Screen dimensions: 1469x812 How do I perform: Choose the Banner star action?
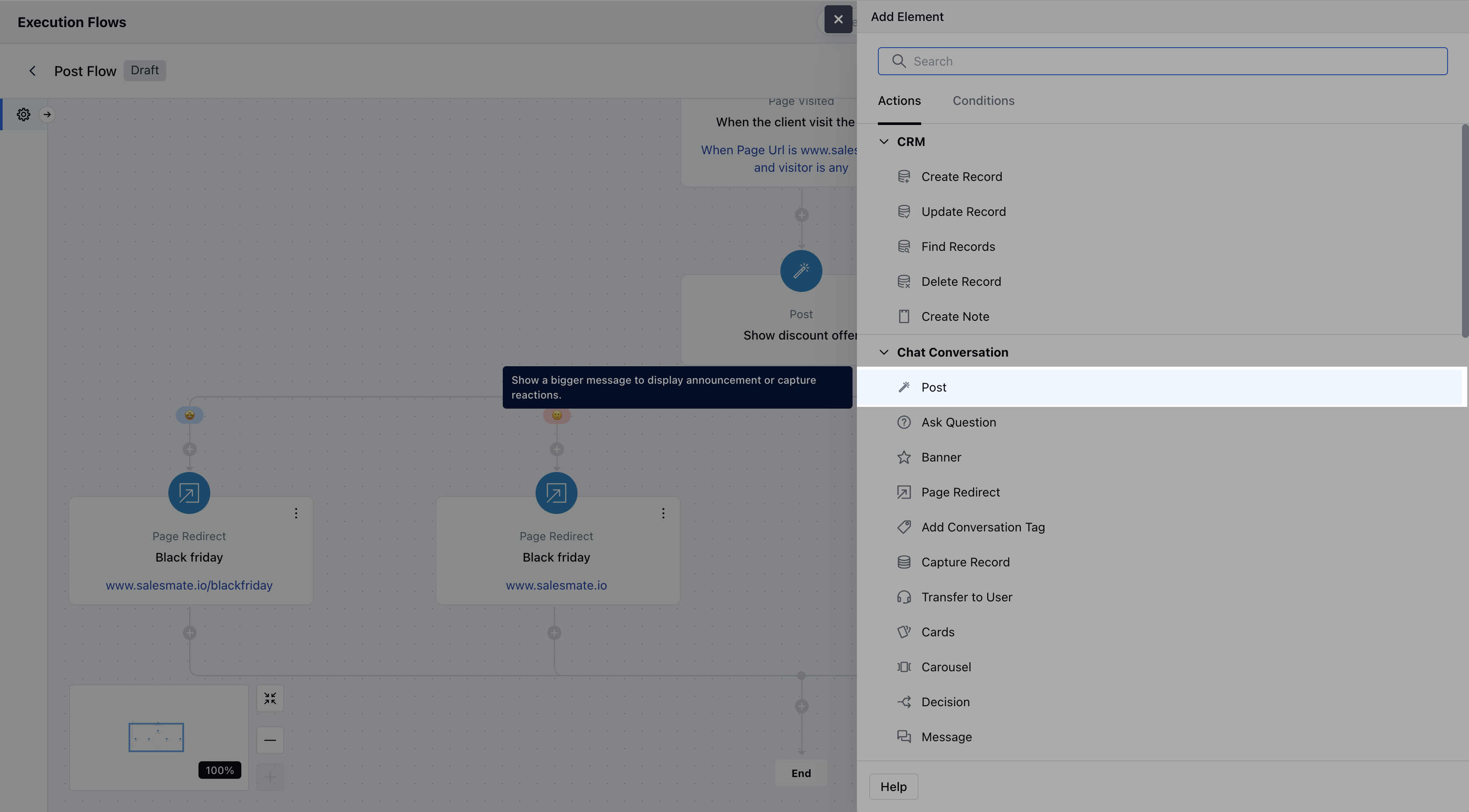pos(941,457)
